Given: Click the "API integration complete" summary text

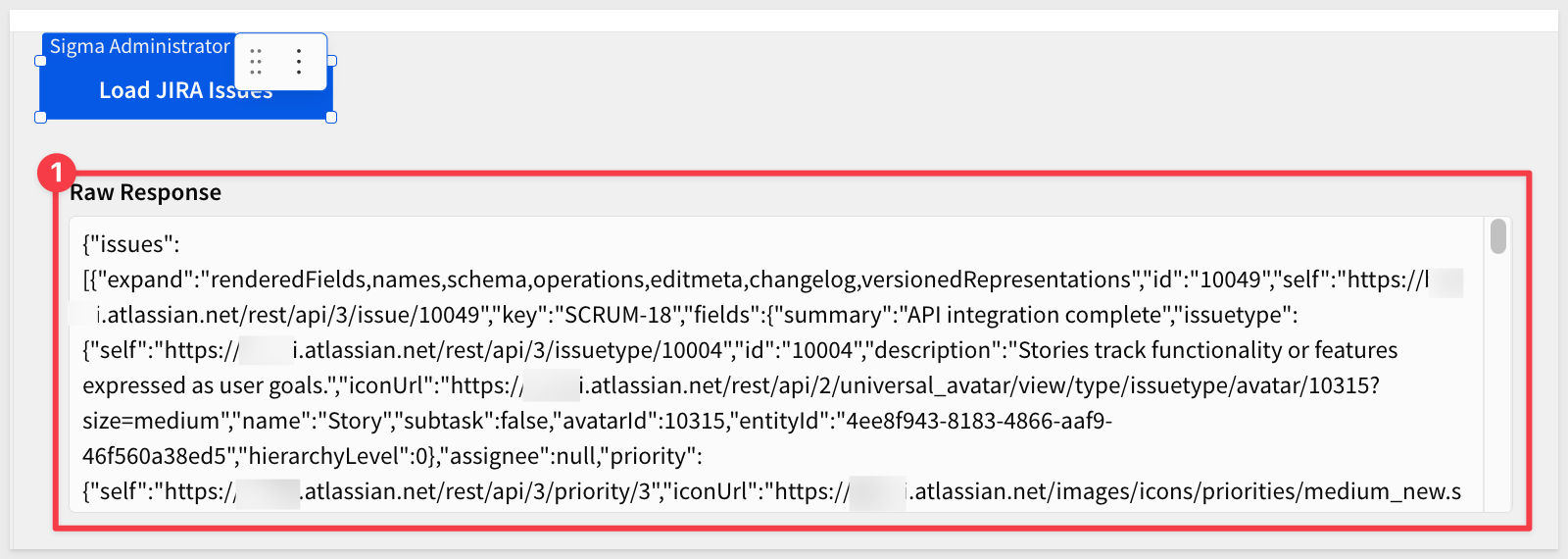Looking at the screenshot, I should [1034, 315].
